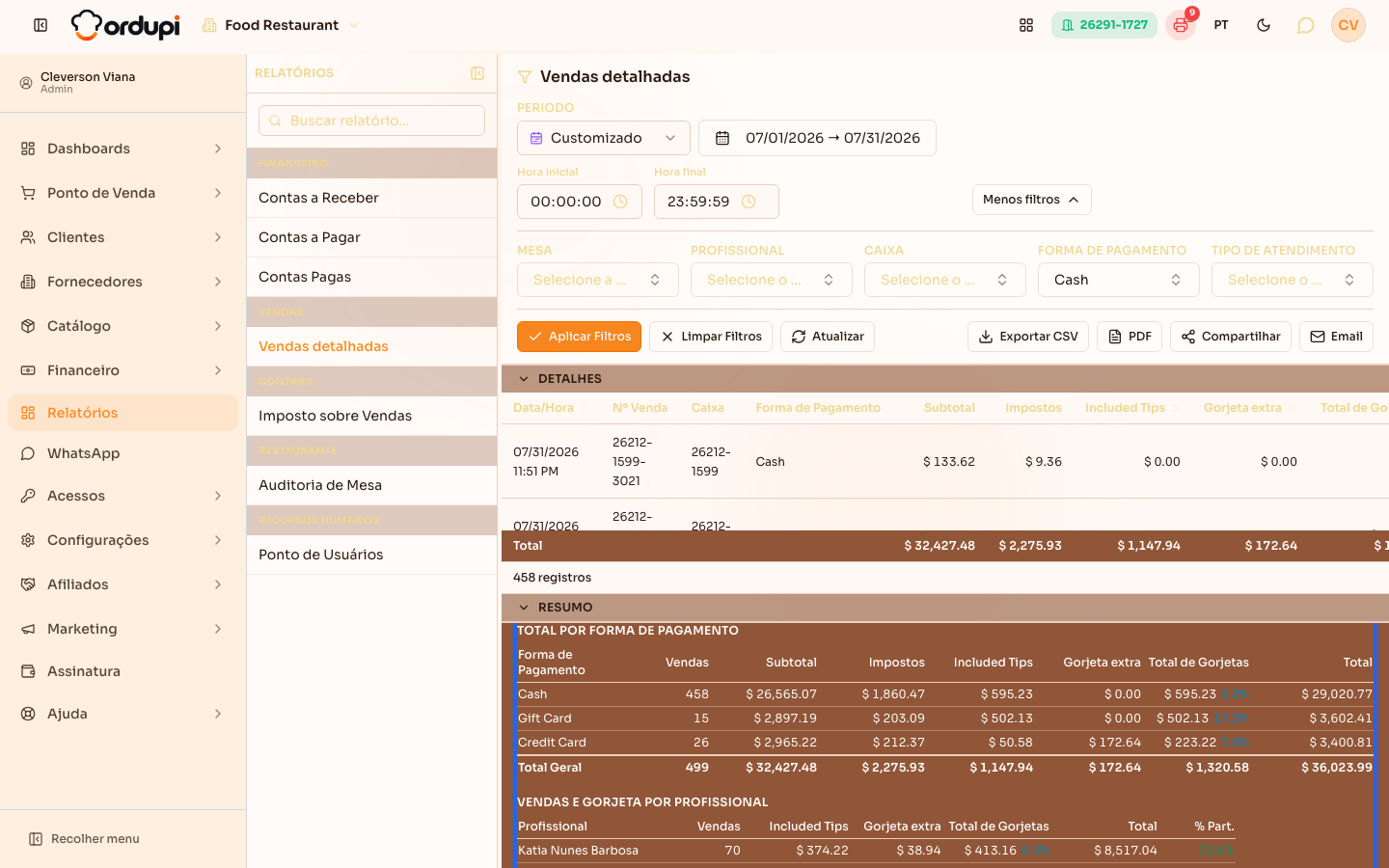
Task: Open Ponto de Usuários report
Action: tap(371, 555)
